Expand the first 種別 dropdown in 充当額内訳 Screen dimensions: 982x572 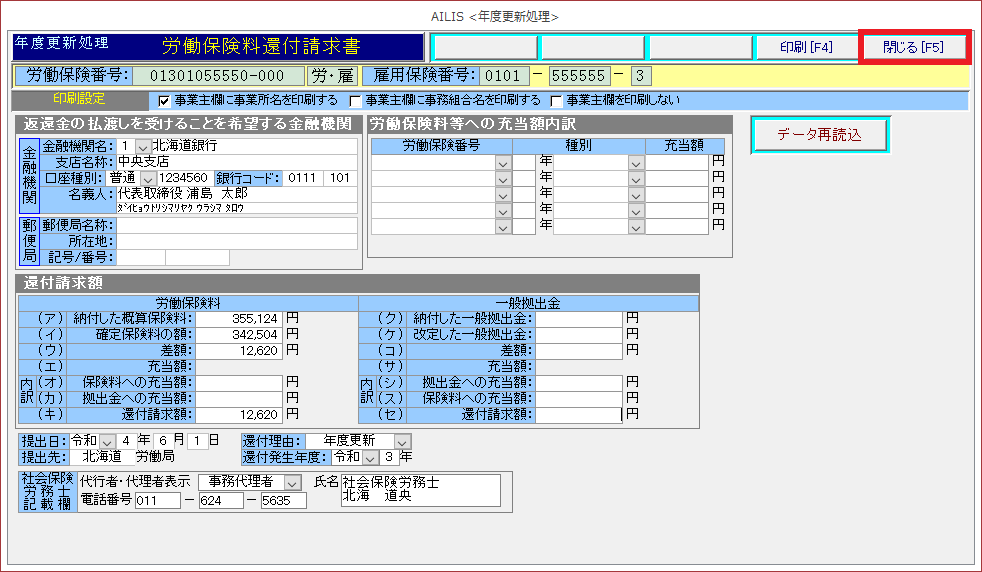click(636, 163)
